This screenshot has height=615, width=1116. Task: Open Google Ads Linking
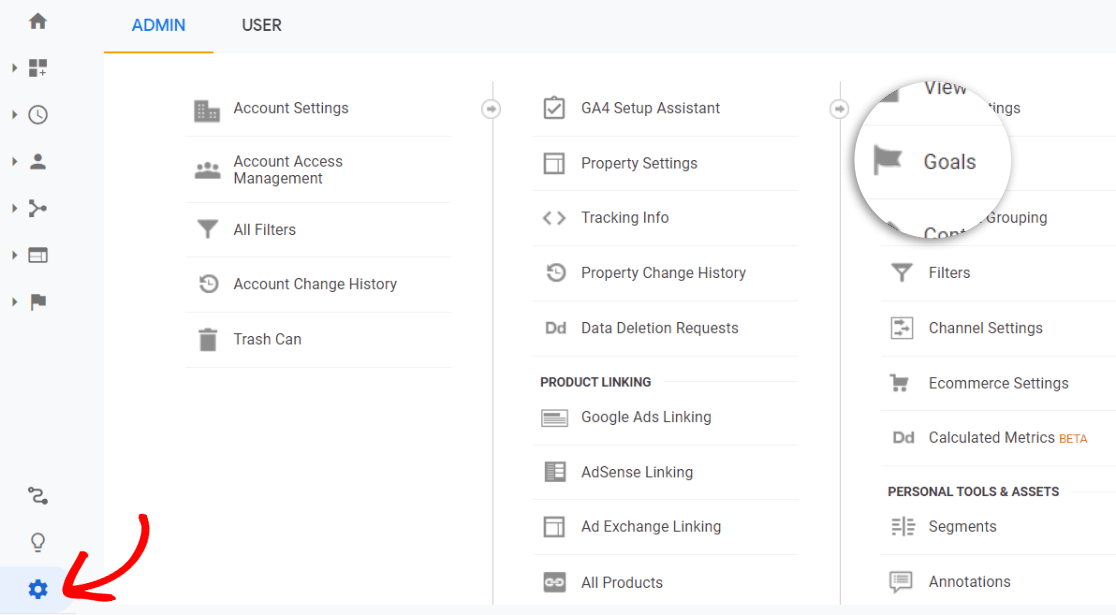click(x=646, y=417)
